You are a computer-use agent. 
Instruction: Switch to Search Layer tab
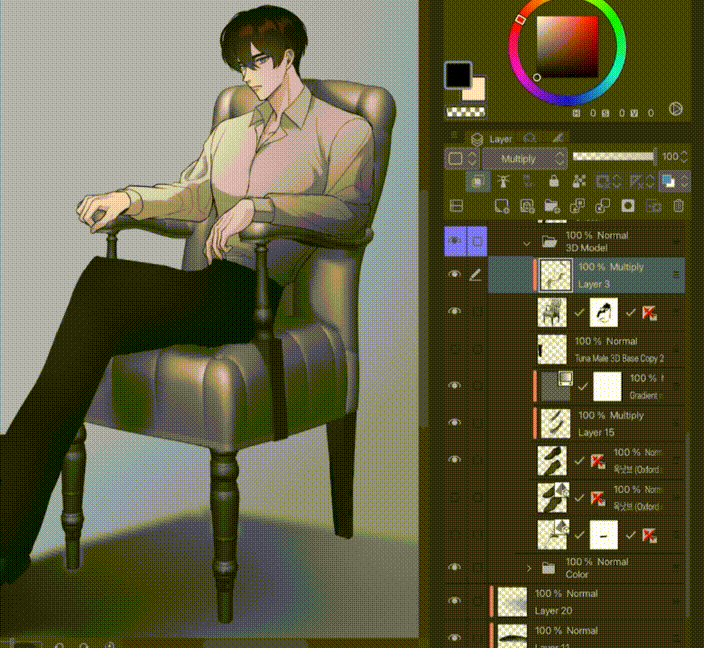tap(530, 138)
